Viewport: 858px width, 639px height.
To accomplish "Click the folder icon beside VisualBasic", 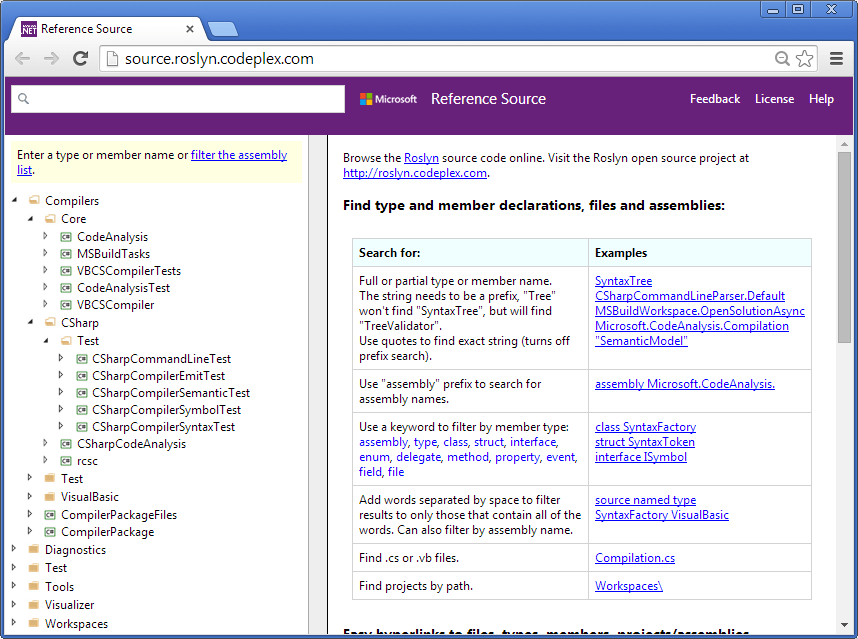I will tap(47, 497).
